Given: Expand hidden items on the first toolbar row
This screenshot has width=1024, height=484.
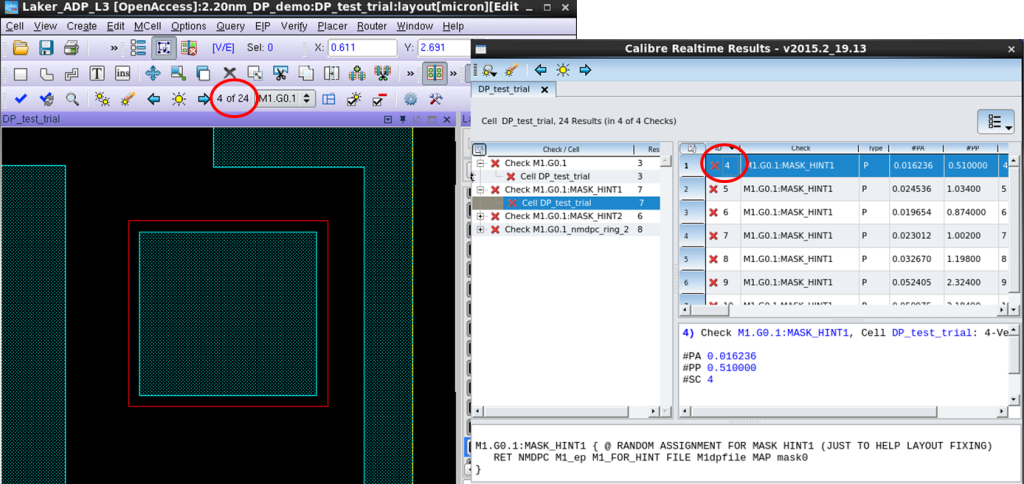Looking at the screenshot, I should point(114,48).
